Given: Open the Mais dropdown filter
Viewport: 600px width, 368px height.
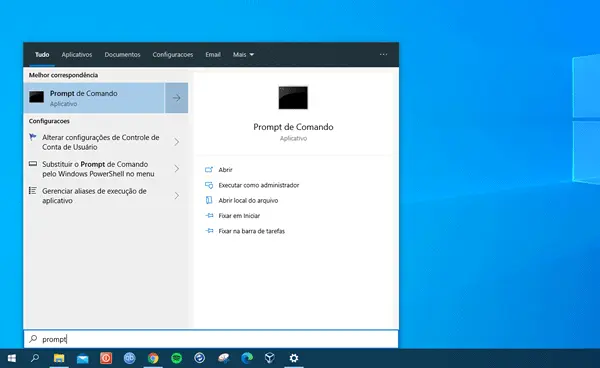Looking at the screenshot, I should tap(243, 55).
